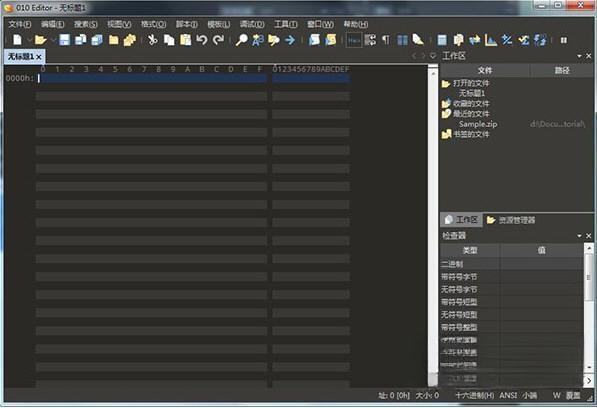Open the tab list dropdown arrow near 工作区
Viewport: 597px width, 408px height.
tap(433, 56)
